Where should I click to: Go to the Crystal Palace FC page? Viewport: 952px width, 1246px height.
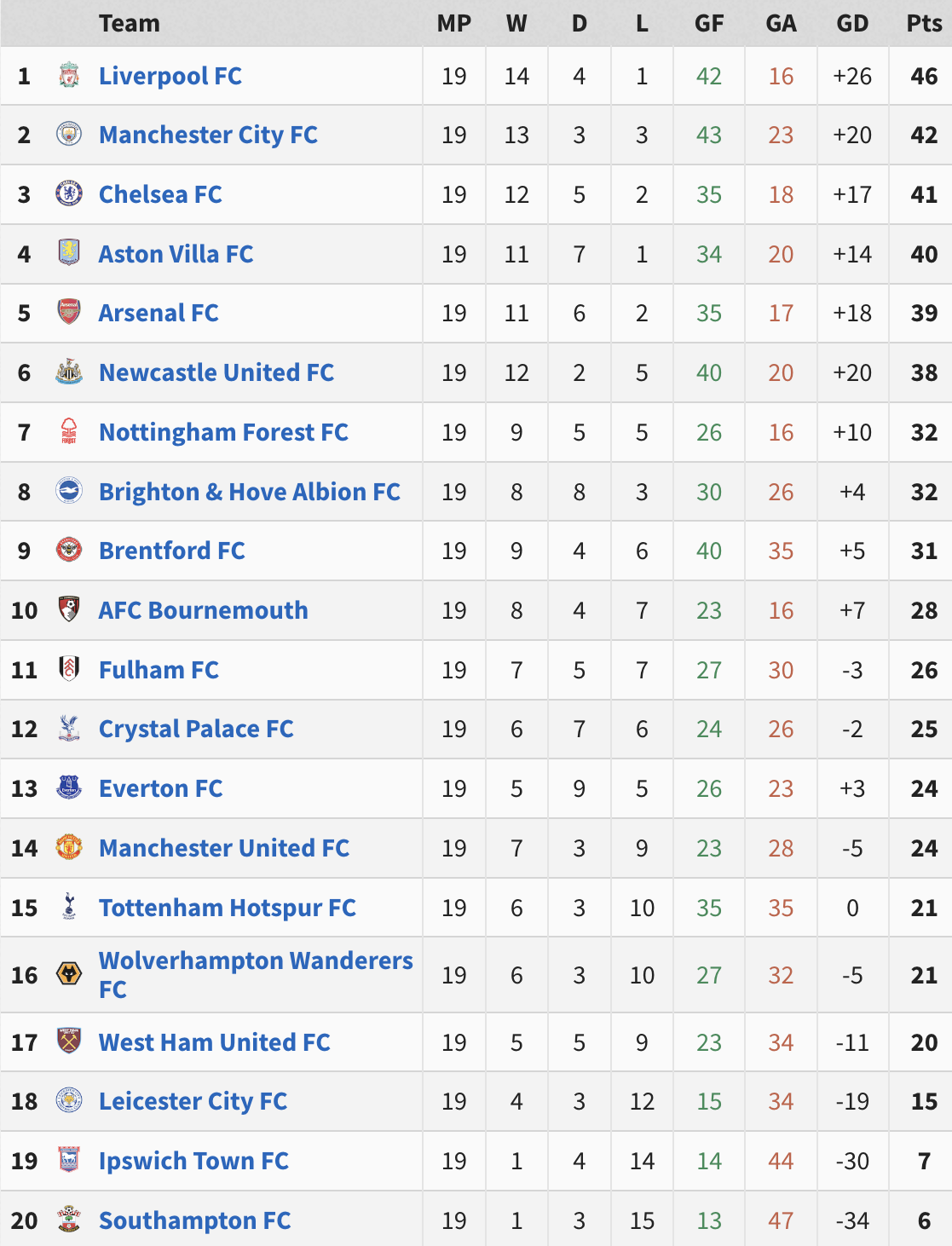pyautogui.click(x=196, y=729)
